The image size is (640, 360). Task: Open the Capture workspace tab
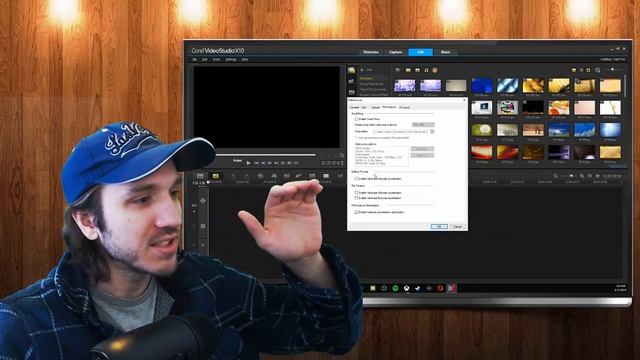click(x=396, y=52)
